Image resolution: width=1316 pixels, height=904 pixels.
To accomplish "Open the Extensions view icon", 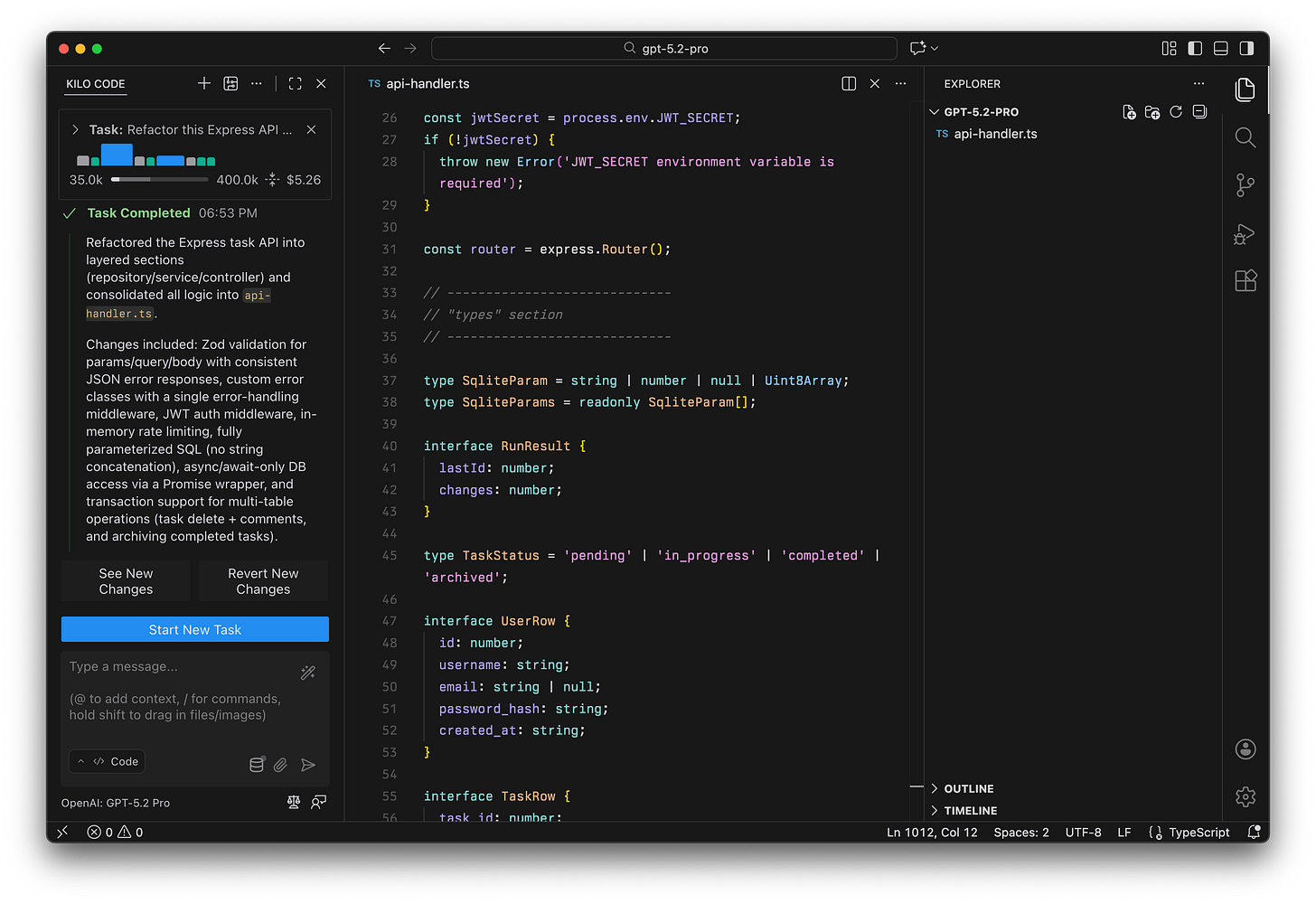I will (x=1245, y=281).
